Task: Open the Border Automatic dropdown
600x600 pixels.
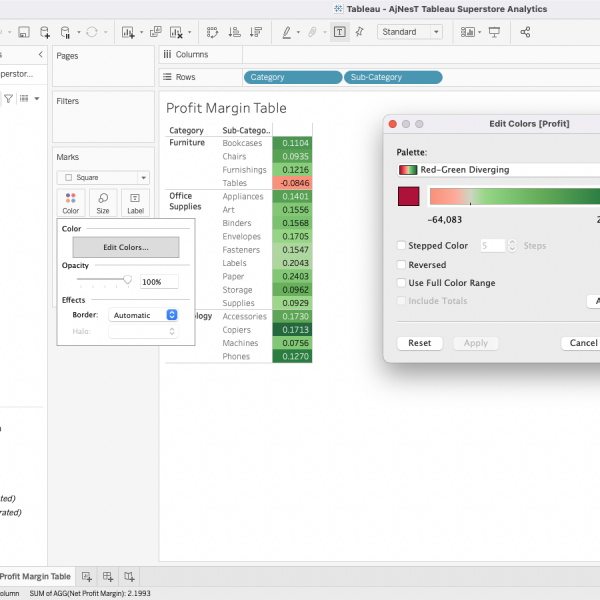Action: tap(144, 315)
